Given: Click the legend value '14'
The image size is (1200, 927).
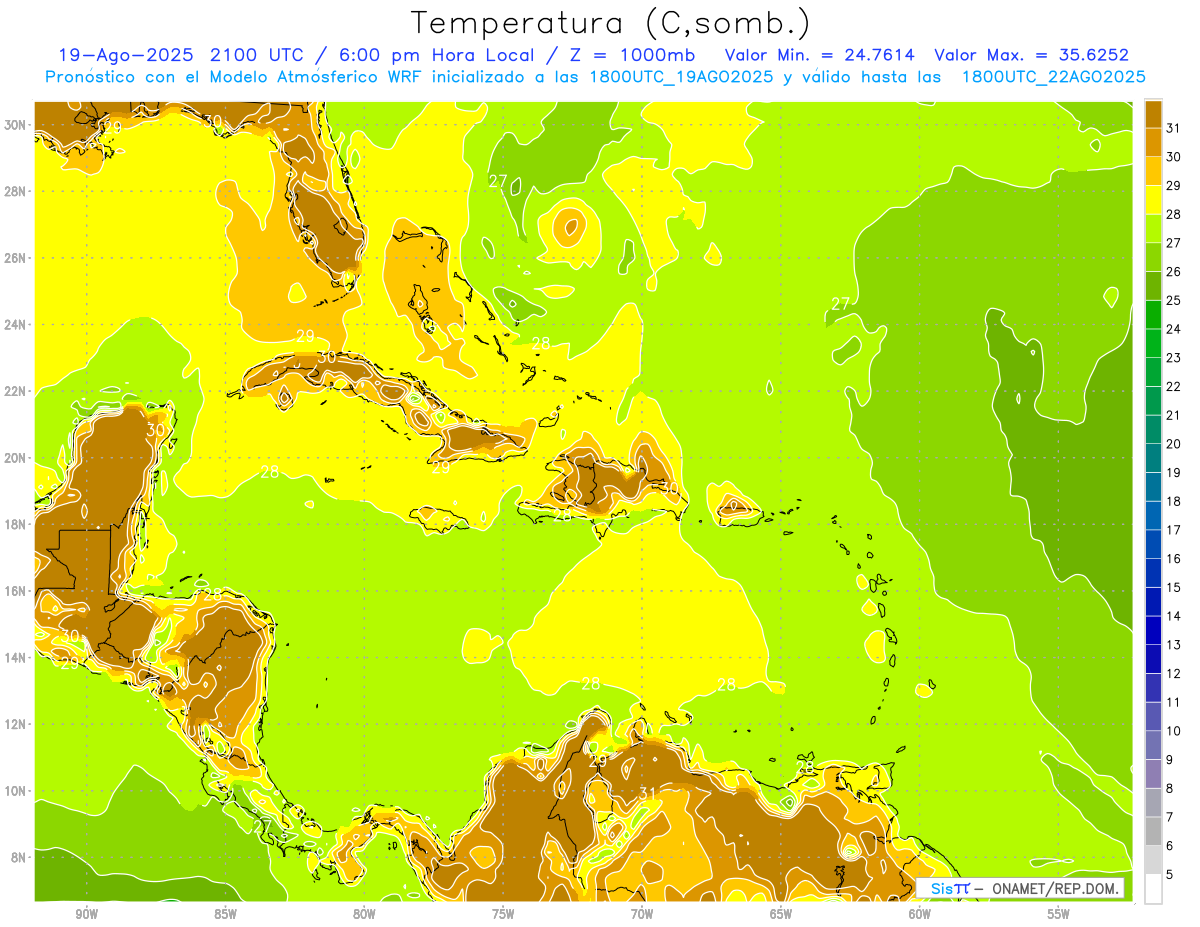Looking at the screenshot, I should point(1174,616).
